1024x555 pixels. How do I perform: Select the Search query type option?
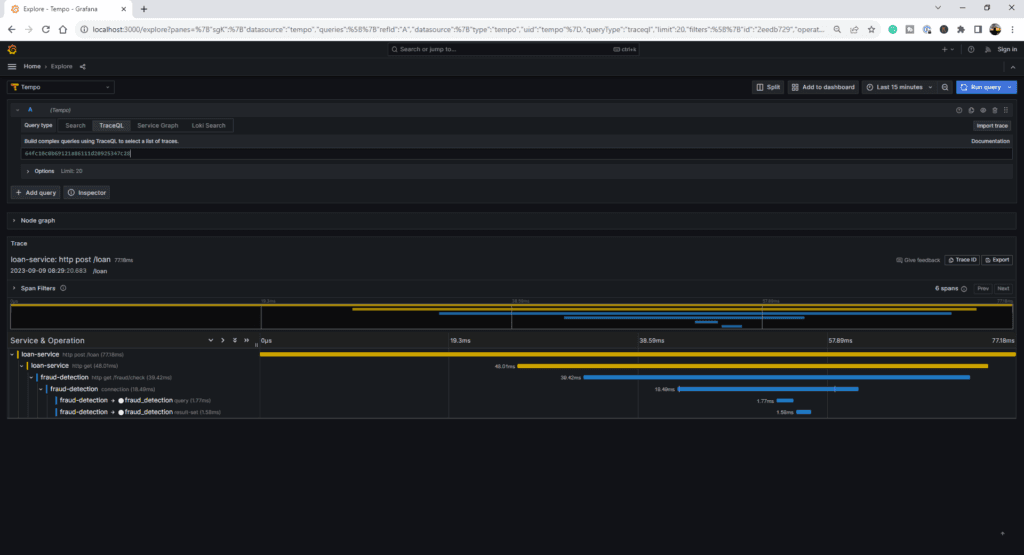pyautogui.click(x=75, y=126)
